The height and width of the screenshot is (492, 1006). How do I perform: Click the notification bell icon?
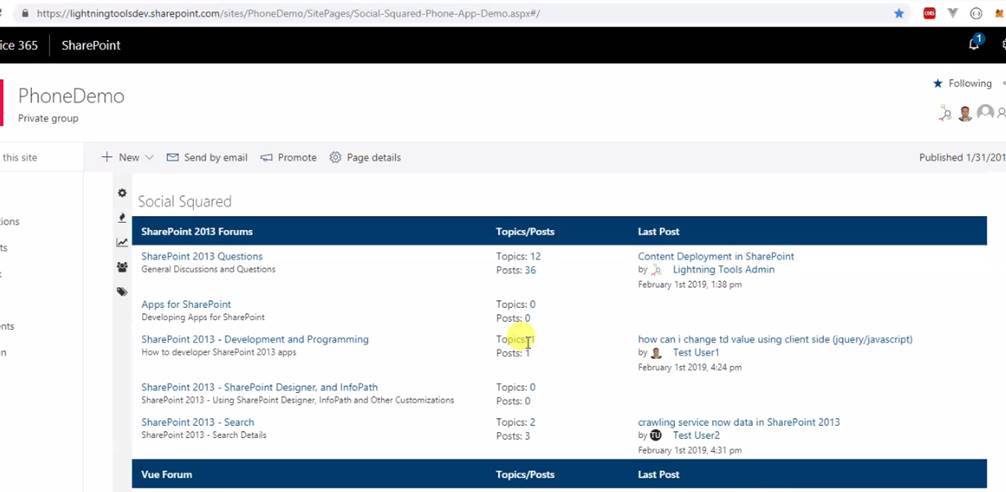pyautogui.click(x=975, y=44)
